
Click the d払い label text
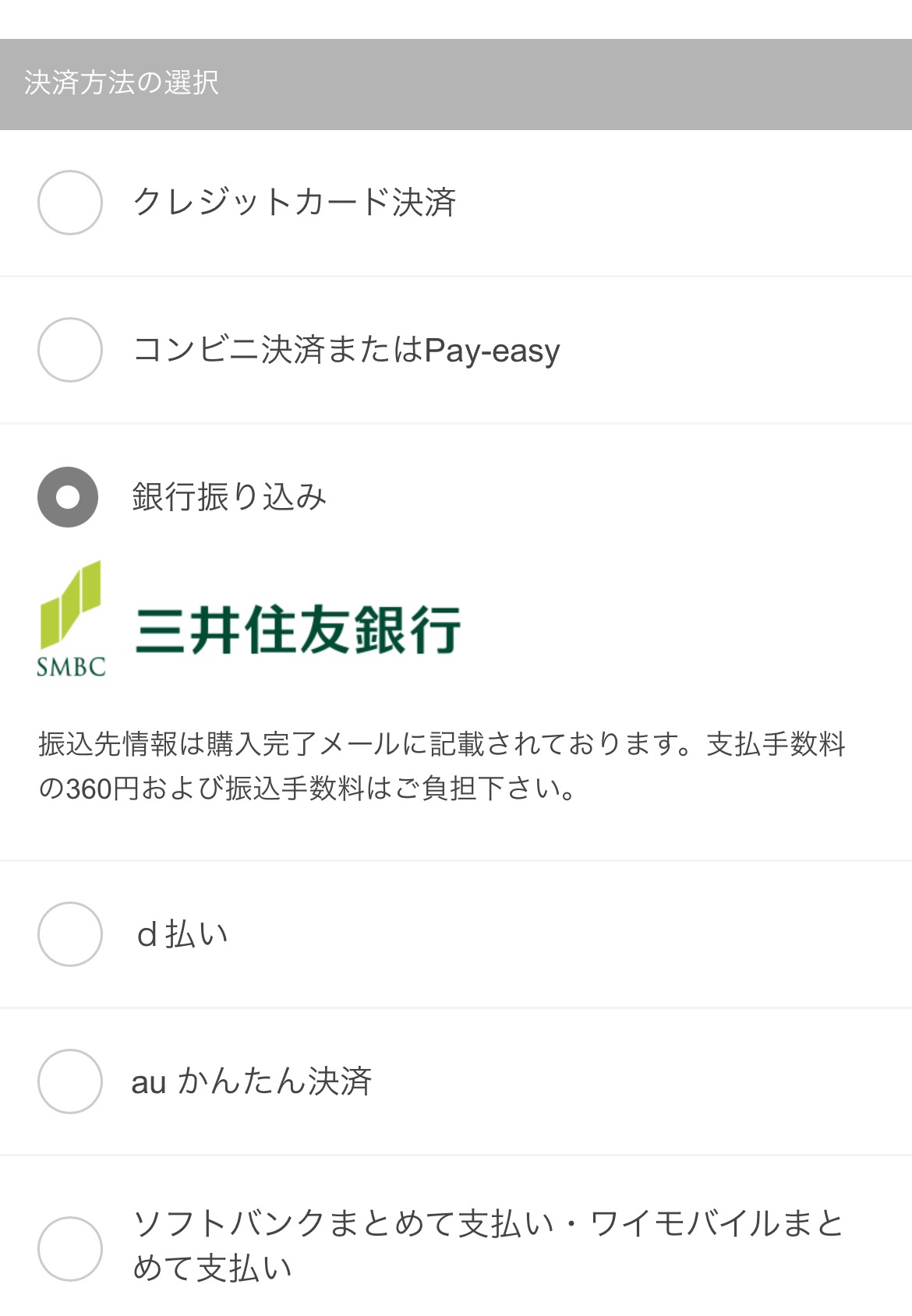[x=182, y=934]
